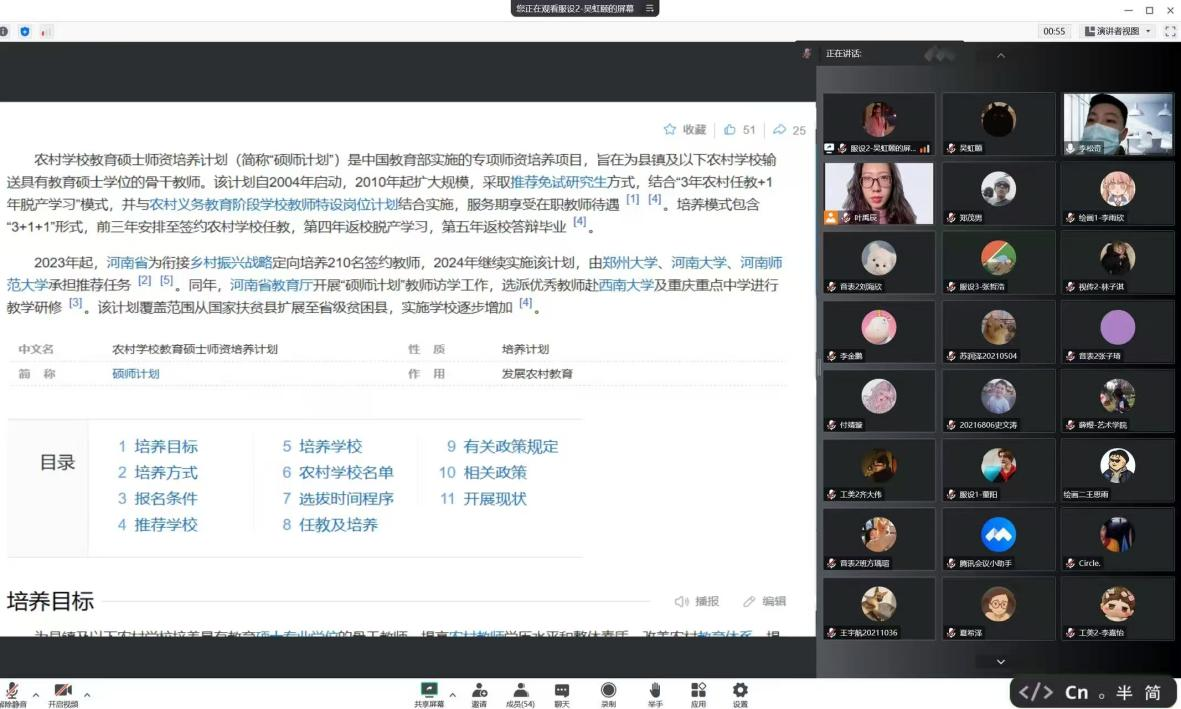Open the 应用 apps icon
Viewport: 1181px width, 709px height.
pos(698,690)
